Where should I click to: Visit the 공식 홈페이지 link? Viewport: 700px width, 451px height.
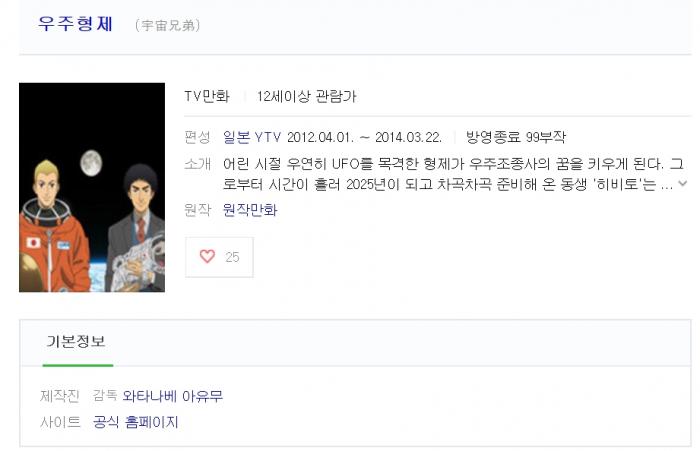136,422
